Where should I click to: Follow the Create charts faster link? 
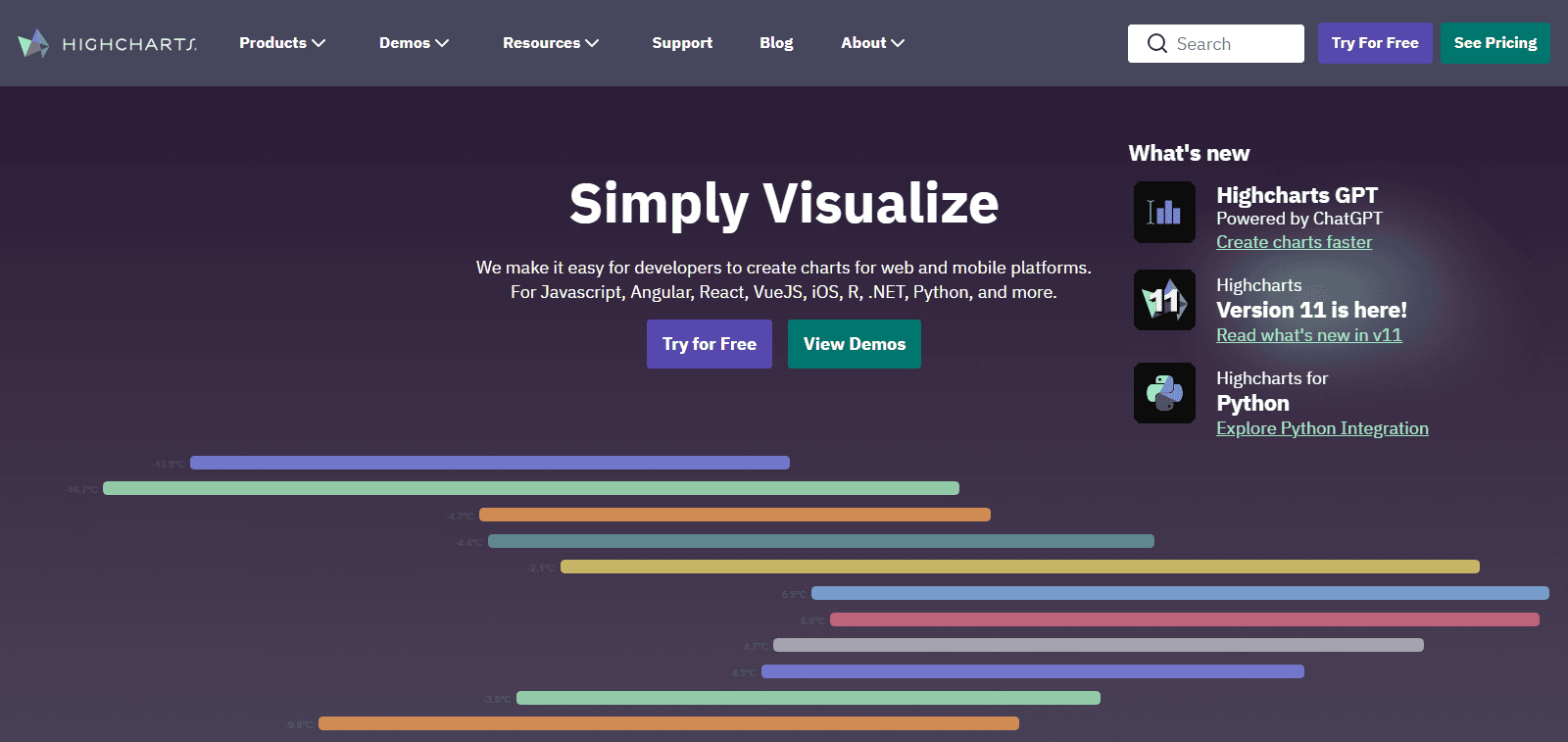(1294, 242)
